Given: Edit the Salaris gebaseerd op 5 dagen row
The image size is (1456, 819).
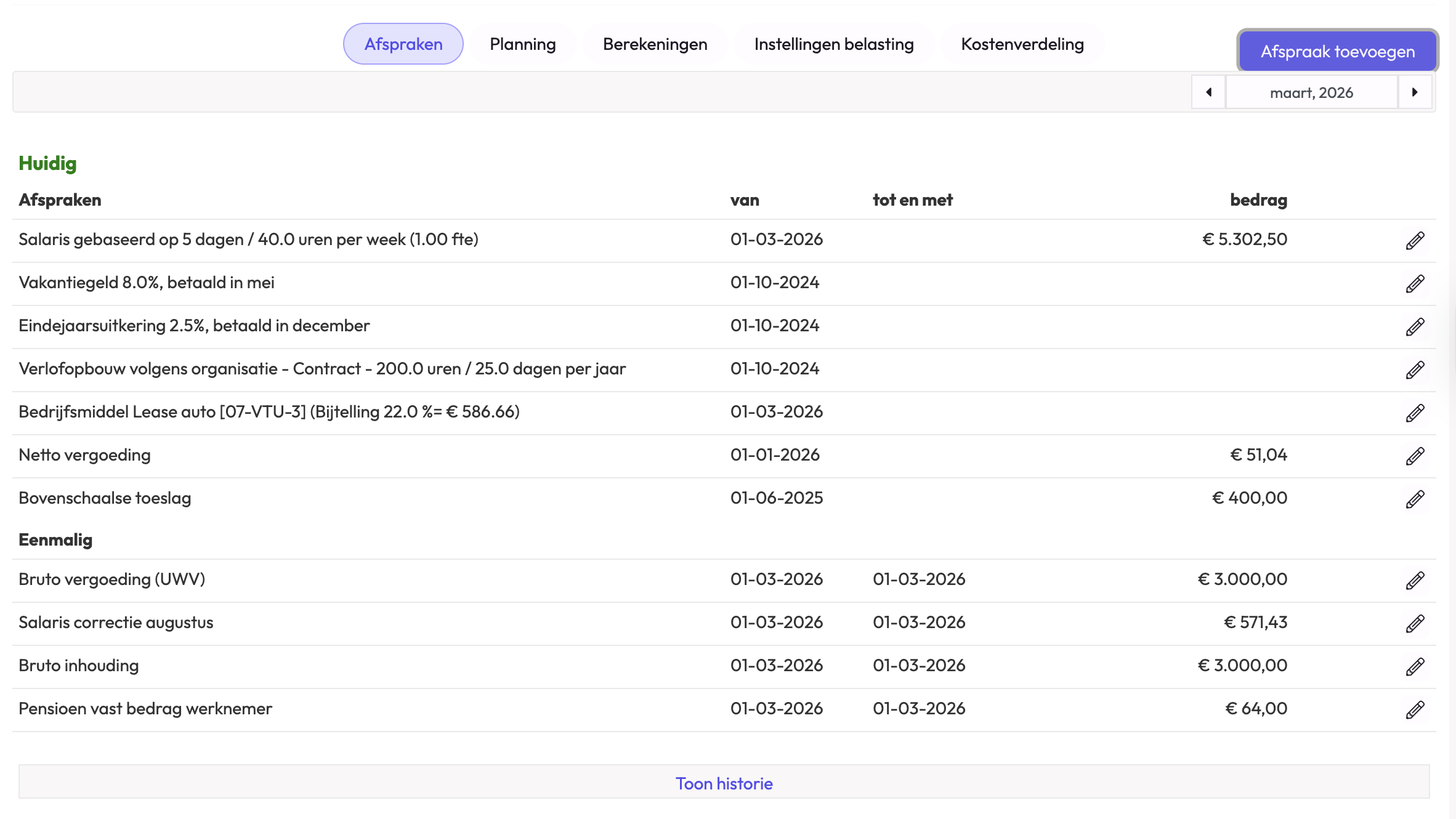Looking at the screenshot, I should point(1415,240).
